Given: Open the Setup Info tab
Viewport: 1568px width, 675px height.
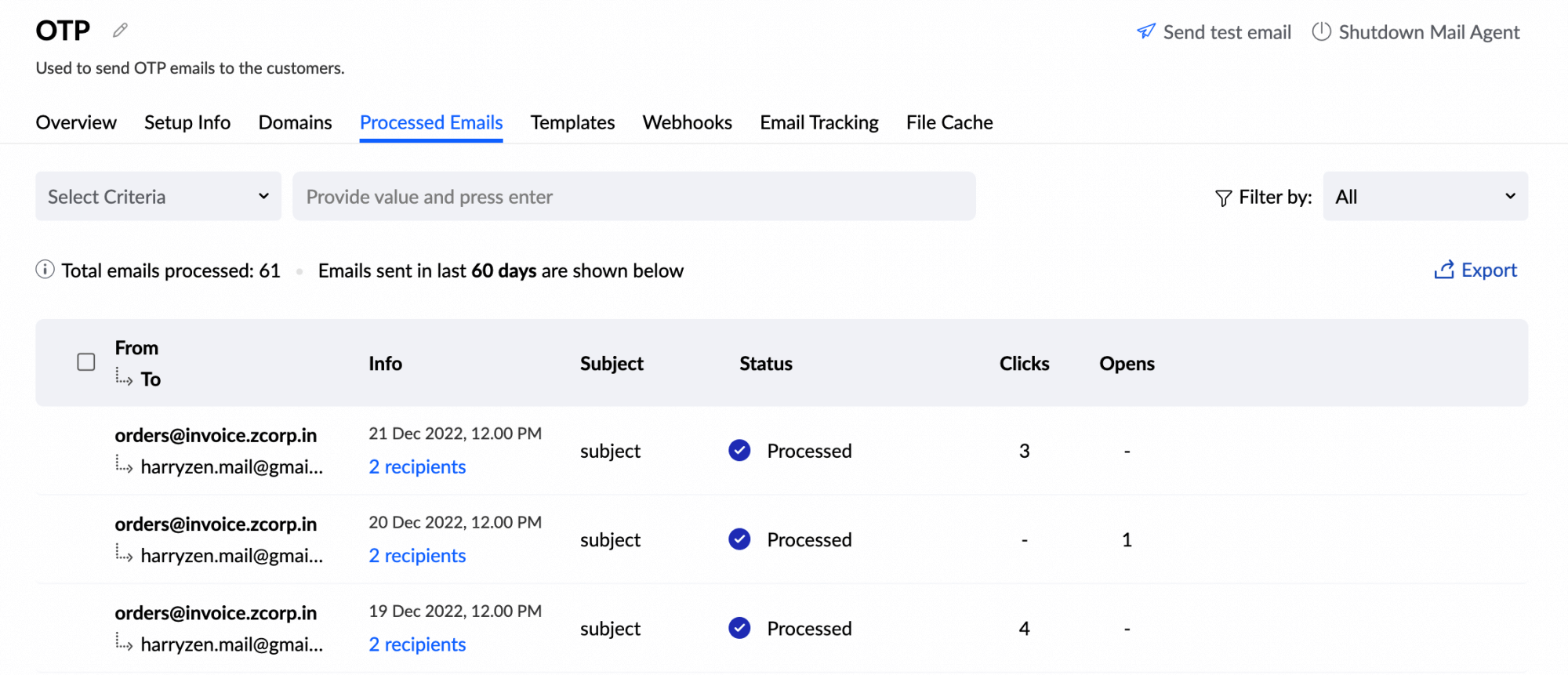Looking at the screenshot, I should click(x=187, y=122).
